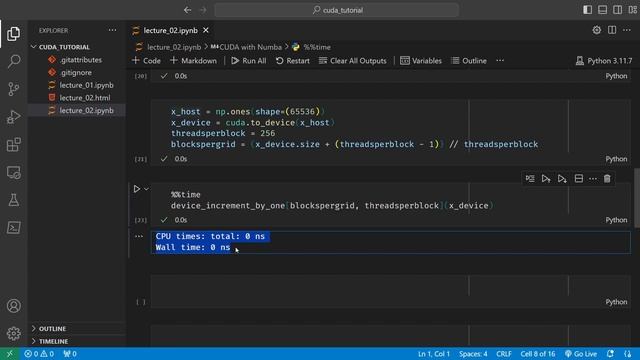The image size is (640, 360).
Task: Open the Extensions view icon
Action: pos(13,144)
